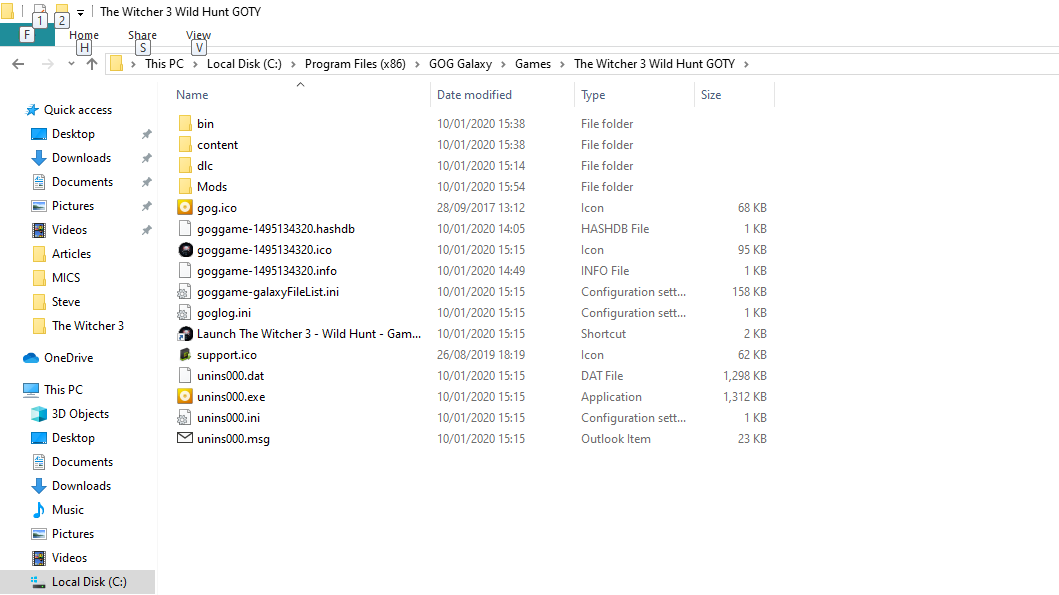Open the recent locations dropdown arrow
1059x595 pixels.
pyautogui.click(x=71, y=64)
